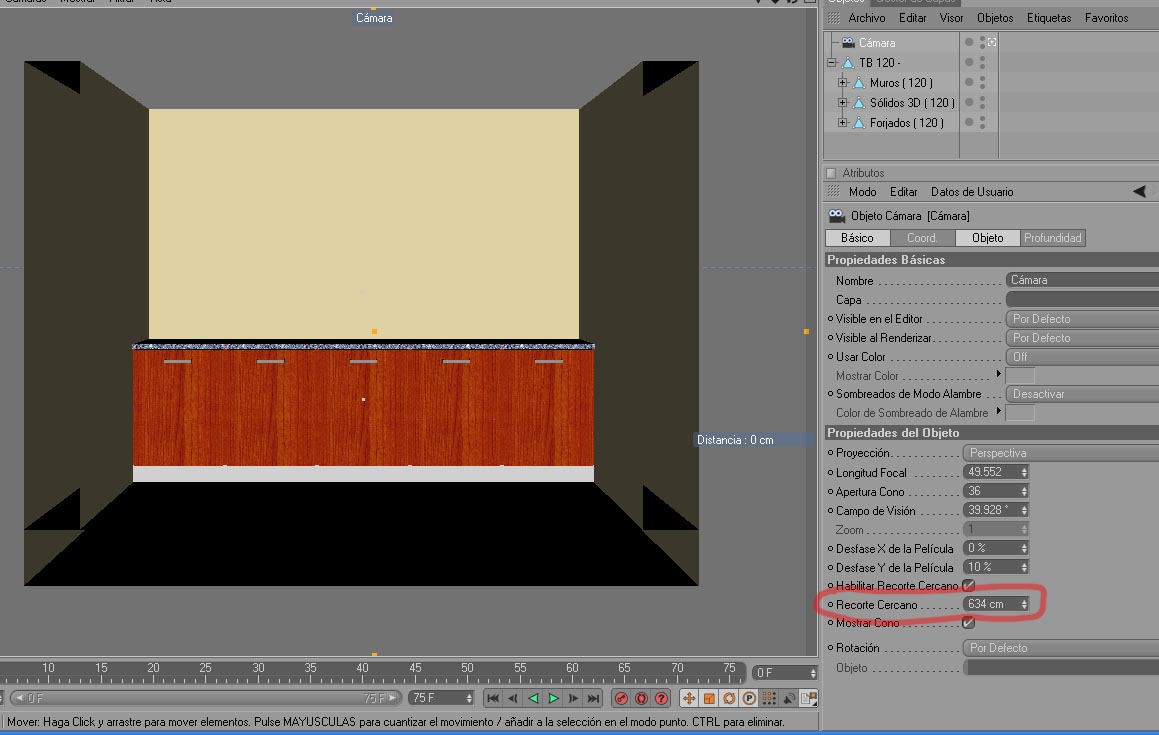This screenshot has width=1159, height=735.
Task: Toggle the red autokeying button
Action: 642,698
